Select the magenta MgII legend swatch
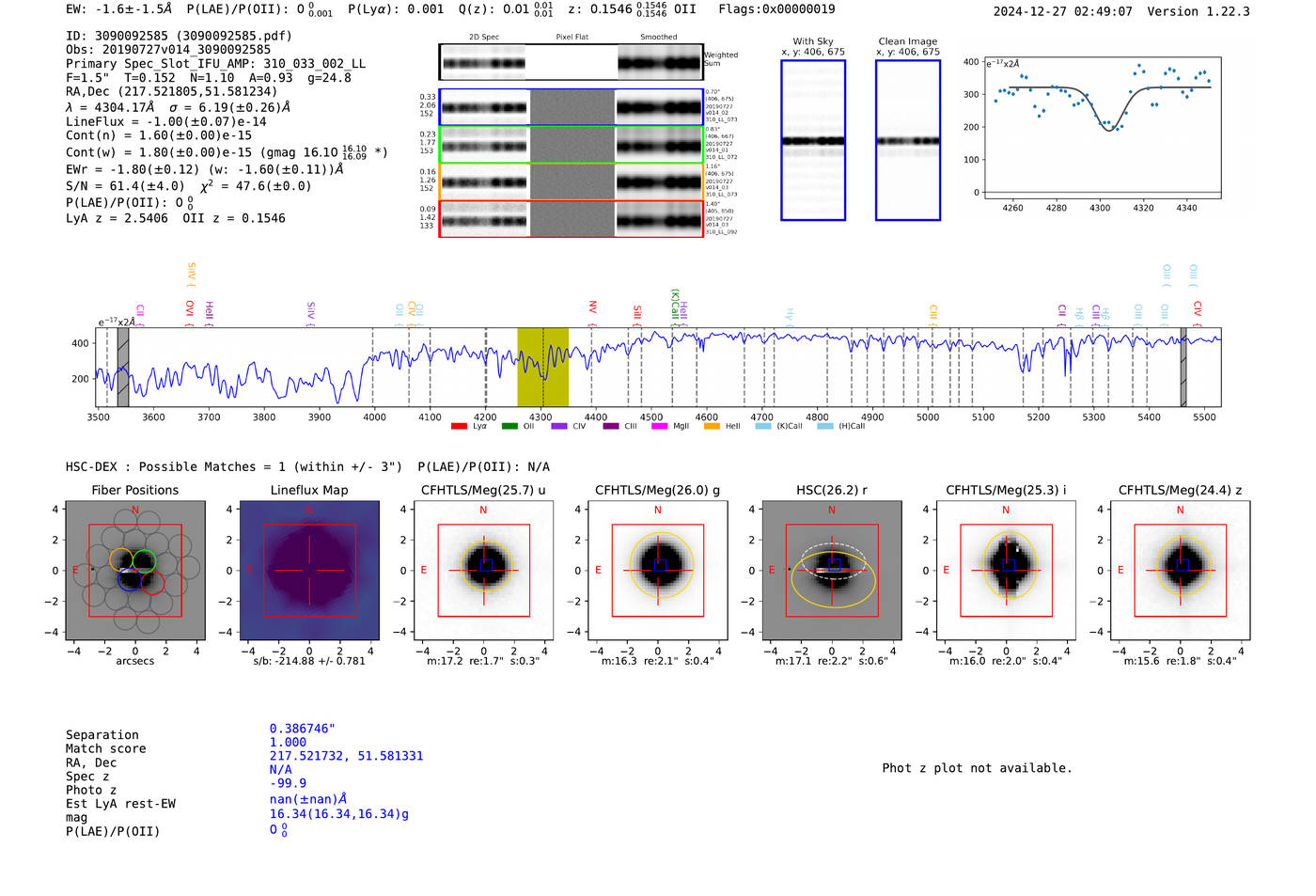 tap(660, 427)
